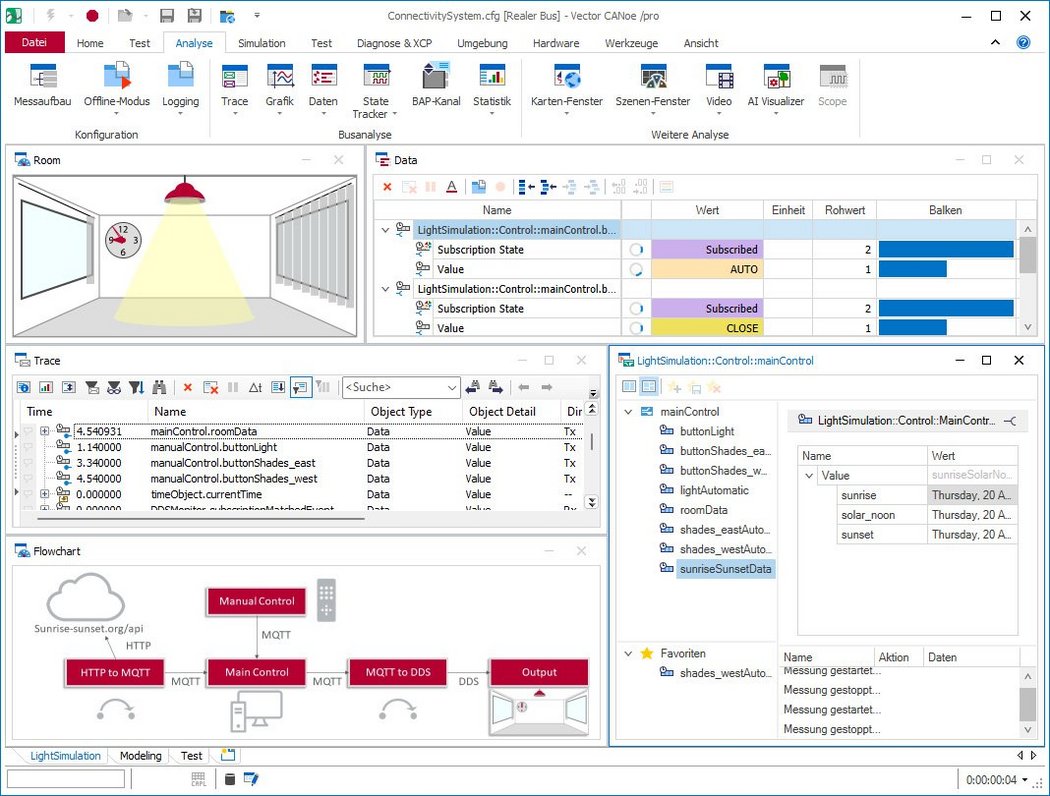Screen dimensions: 1050x796
Task: Open the time display dropdown in status bar
Action: click(x=1025, y=780)
